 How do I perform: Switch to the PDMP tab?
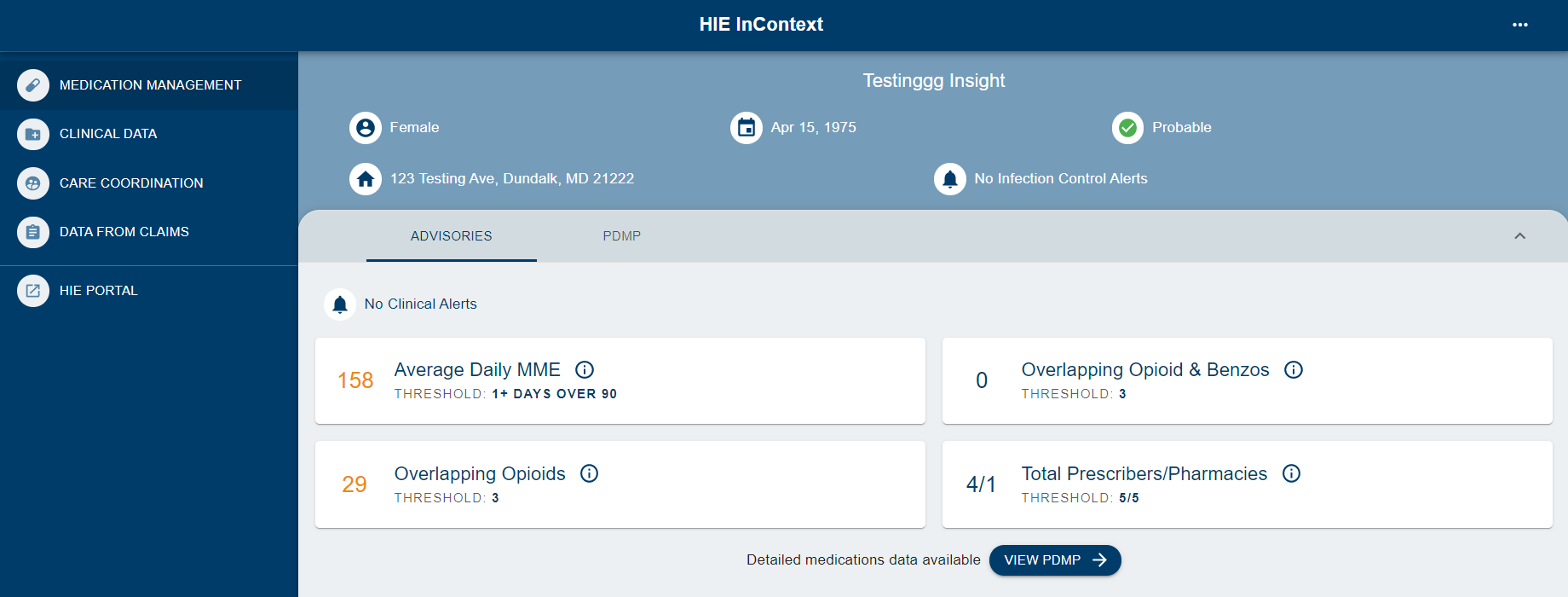click(x=621, y=236)
